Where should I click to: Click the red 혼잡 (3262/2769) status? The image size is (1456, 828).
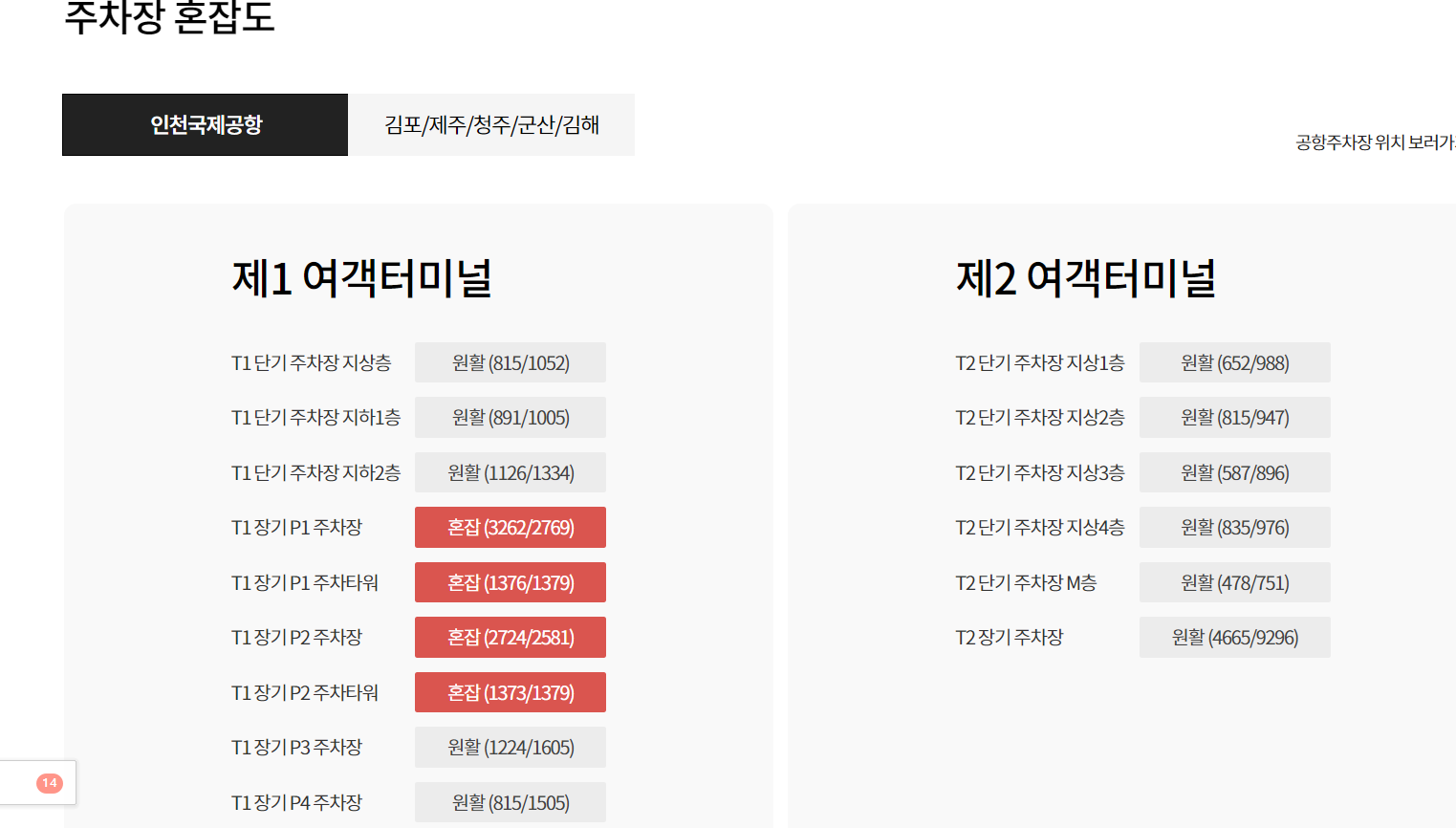[x=511, y=528]
